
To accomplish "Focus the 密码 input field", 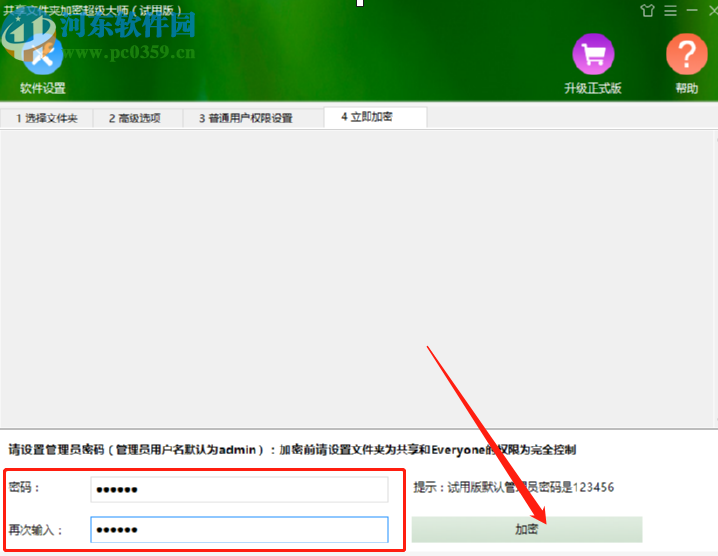I will [239, 489].
